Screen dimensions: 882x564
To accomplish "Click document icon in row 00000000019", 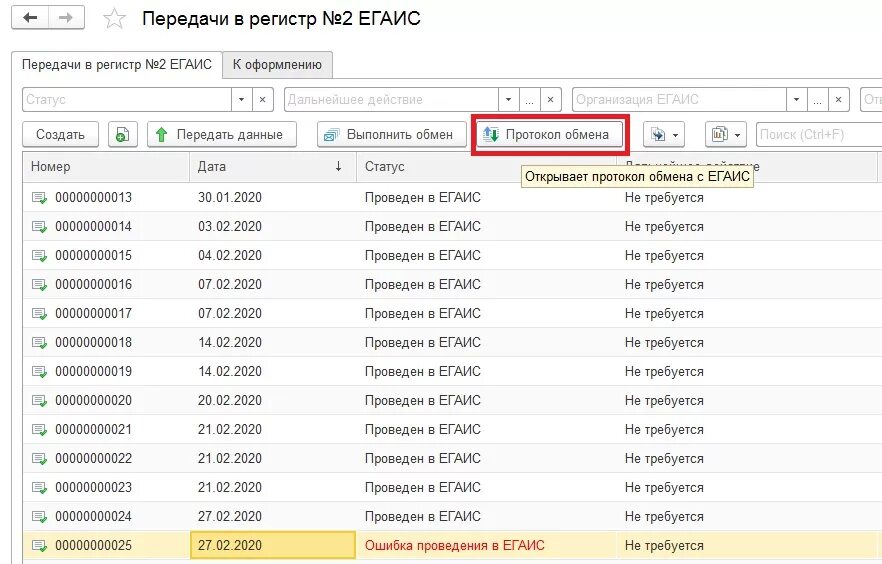I will 39,372.
